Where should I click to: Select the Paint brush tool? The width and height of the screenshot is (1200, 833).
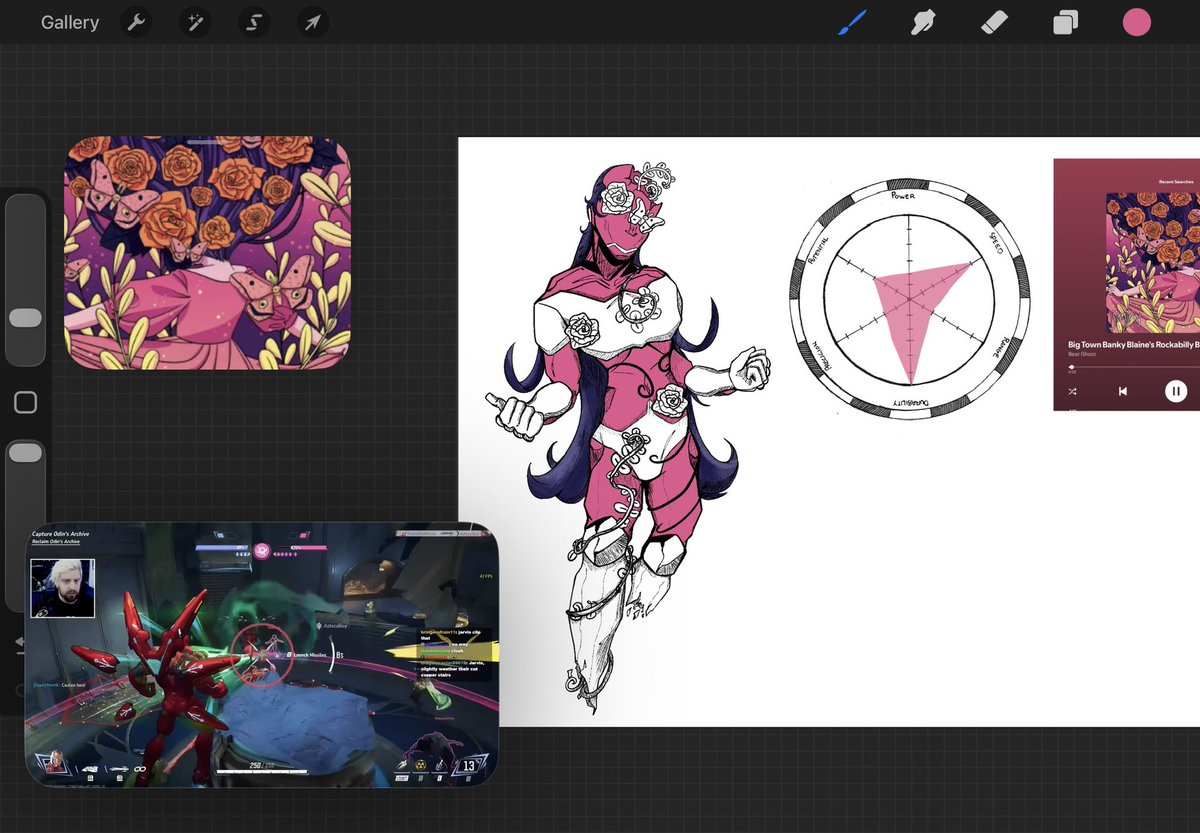(x=851, y=22)
